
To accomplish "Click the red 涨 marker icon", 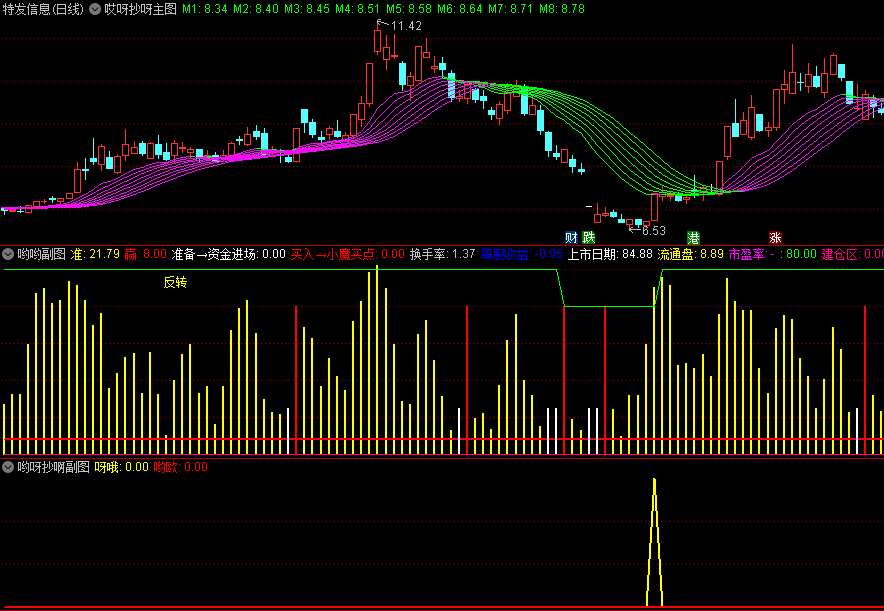I will [x=775, y=237].
